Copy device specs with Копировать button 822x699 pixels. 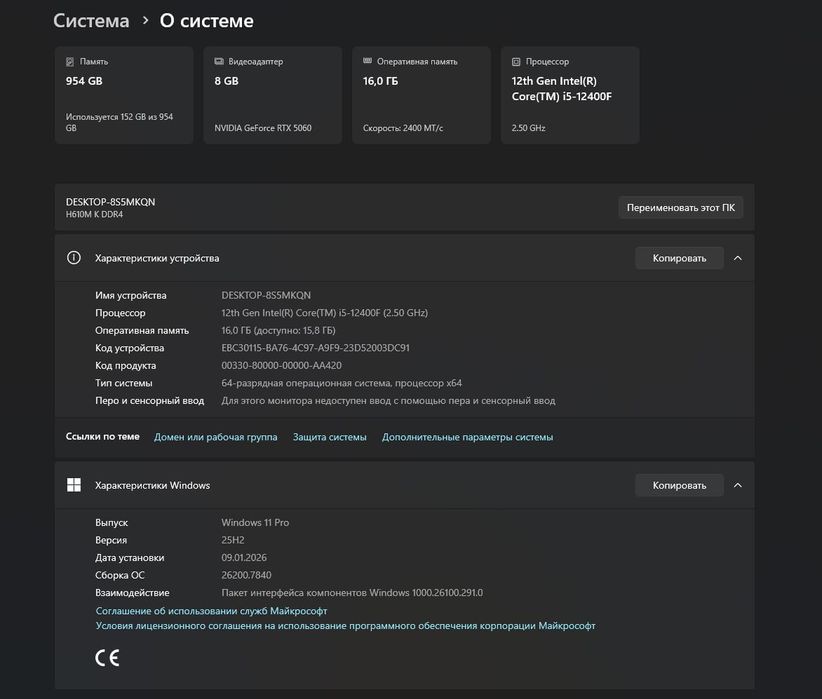(x=679, y=258)
